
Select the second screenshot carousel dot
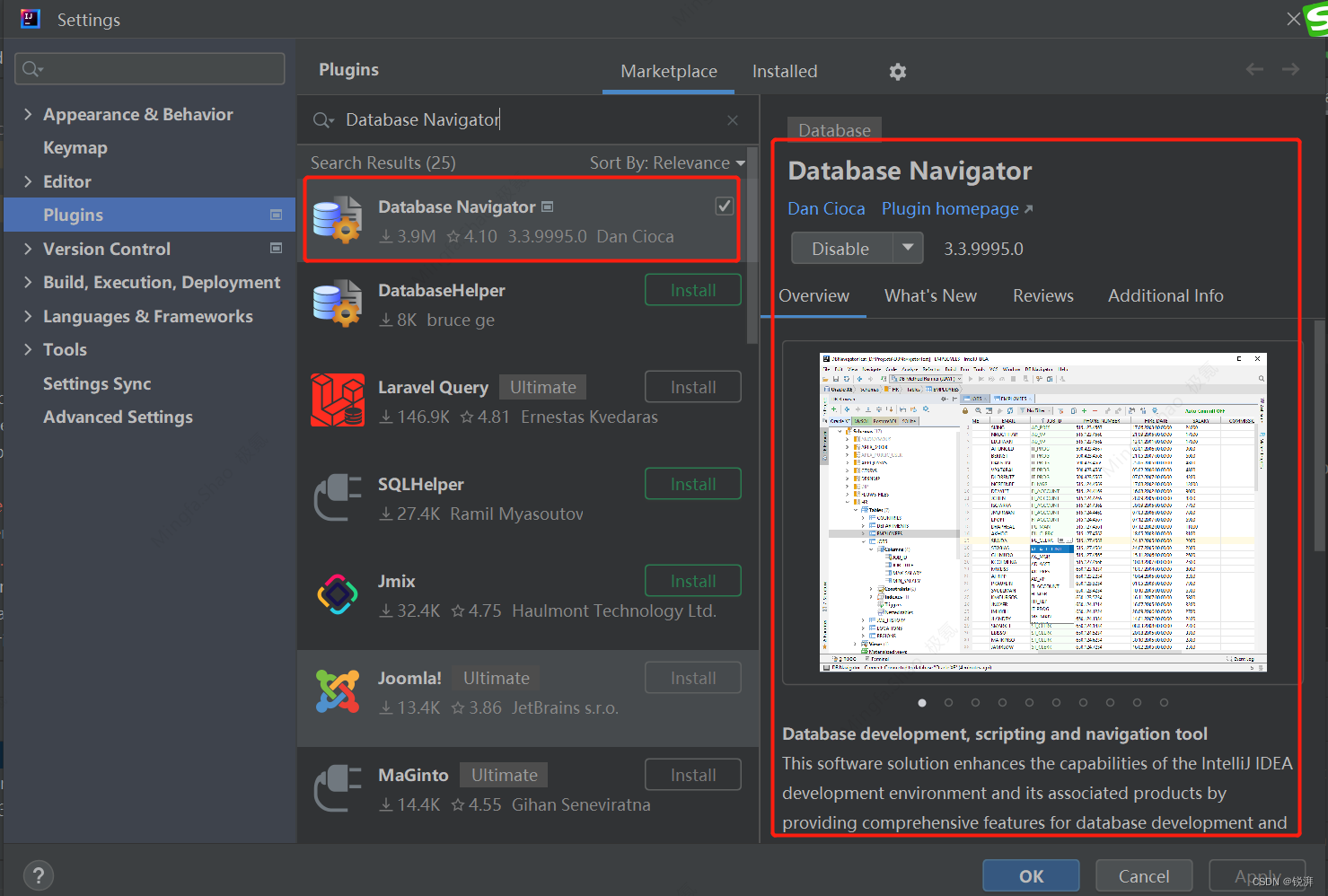[948, 702]
